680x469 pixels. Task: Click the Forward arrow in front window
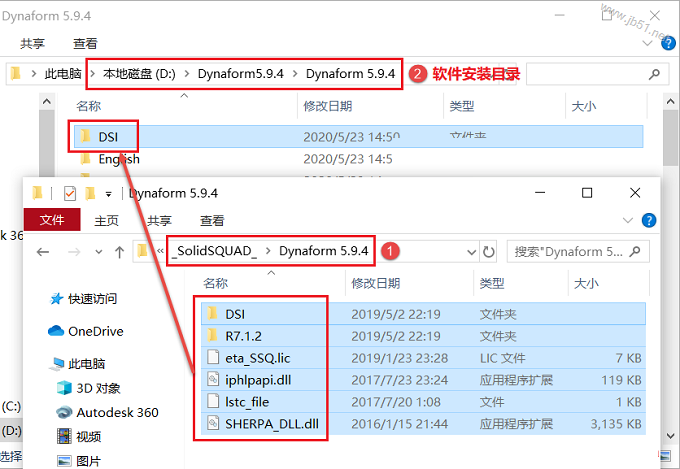(x=74, y=252)
